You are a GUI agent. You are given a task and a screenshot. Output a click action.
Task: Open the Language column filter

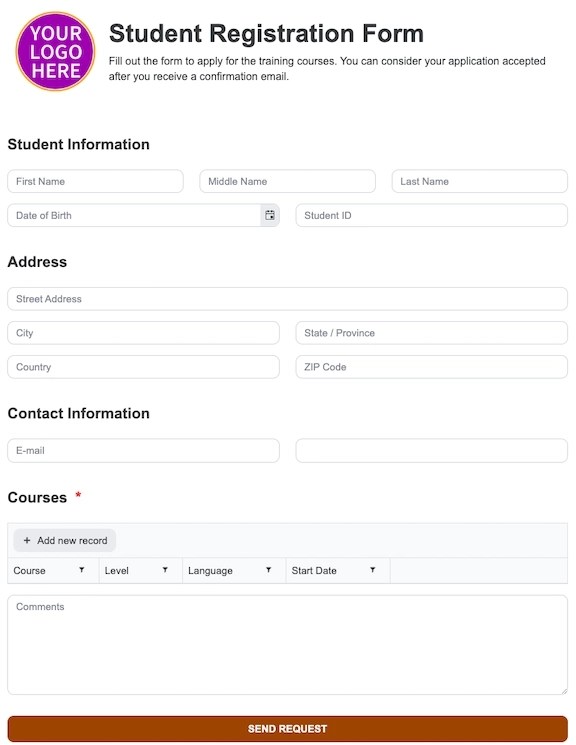tap(269, 570)
